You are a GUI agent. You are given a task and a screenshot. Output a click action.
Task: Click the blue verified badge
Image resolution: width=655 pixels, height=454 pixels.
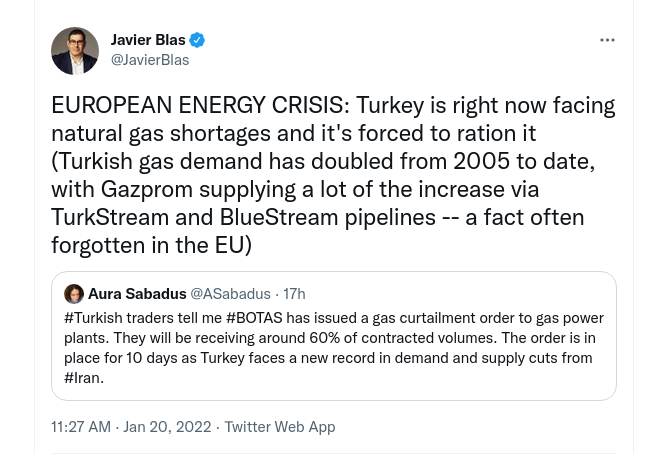[x=198, y=40]
